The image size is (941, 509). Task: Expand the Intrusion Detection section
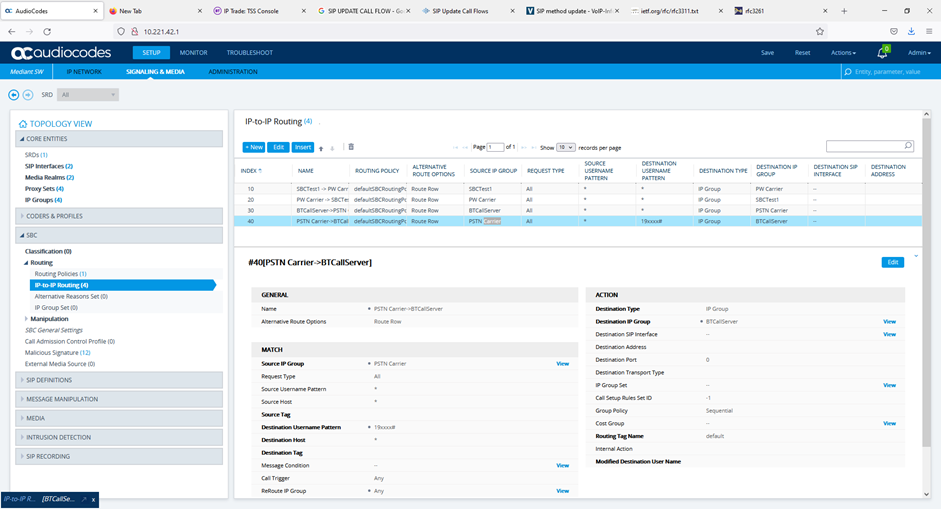[x=119, y=438]
